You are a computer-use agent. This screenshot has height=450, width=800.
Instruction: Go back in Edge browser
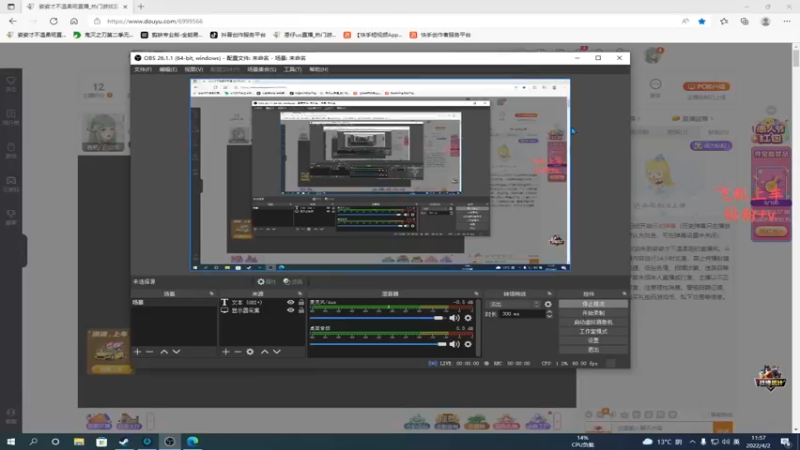[x=13, y=21]
